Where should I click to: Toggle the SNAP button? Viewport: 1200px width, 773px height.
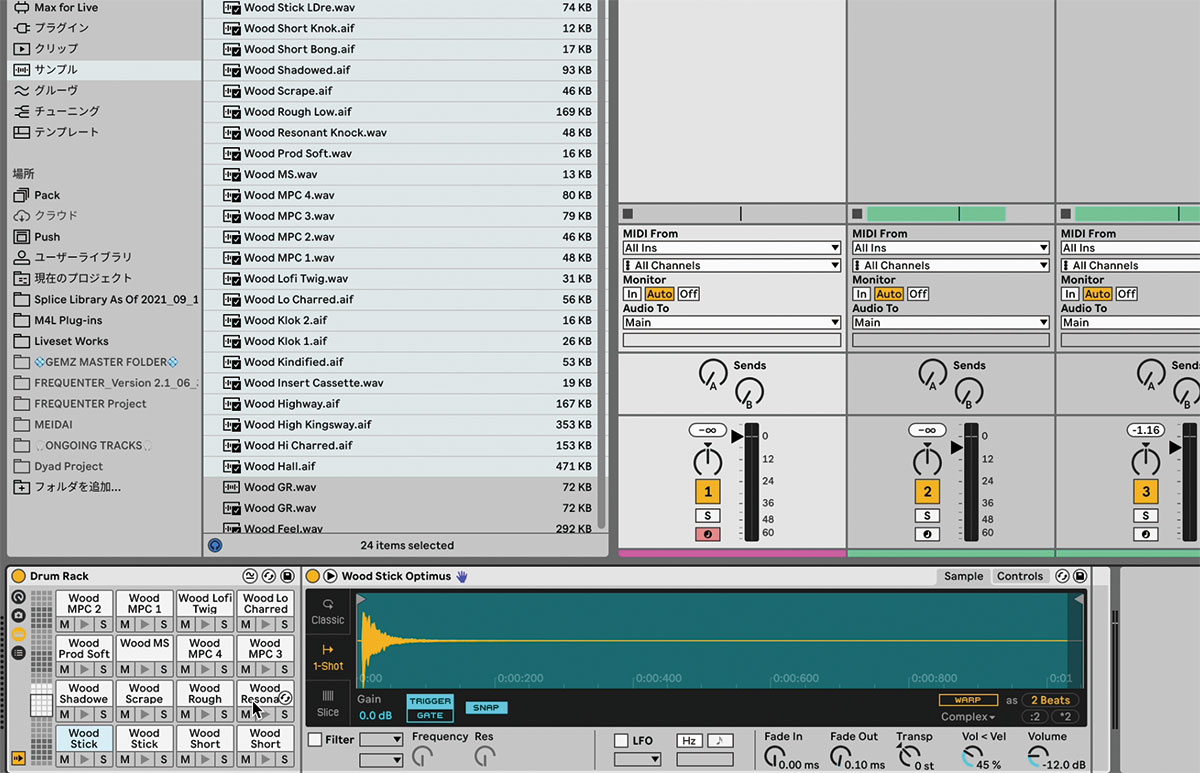click(x=486, y=708)
